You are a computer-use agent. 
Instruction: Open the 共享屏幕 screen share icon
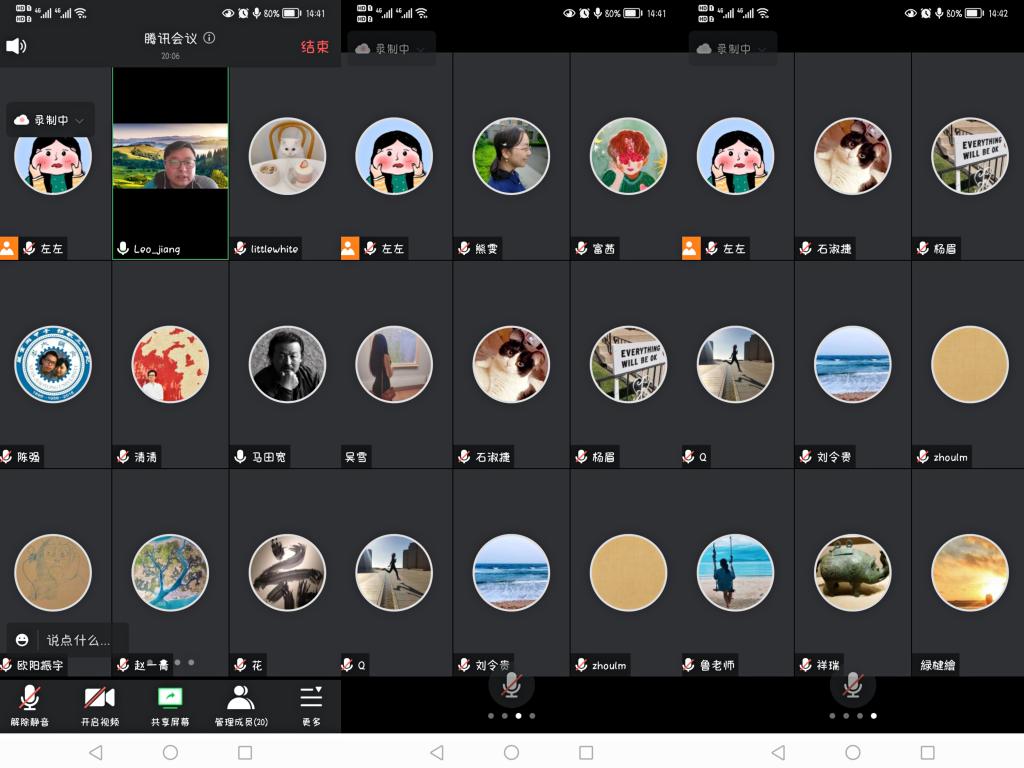pyautogui.click(x=170, y=698)
